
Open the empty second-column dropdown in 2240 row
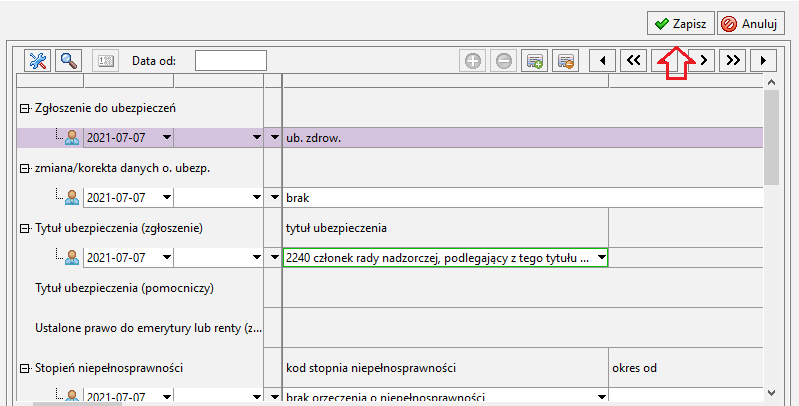point(257,258)
